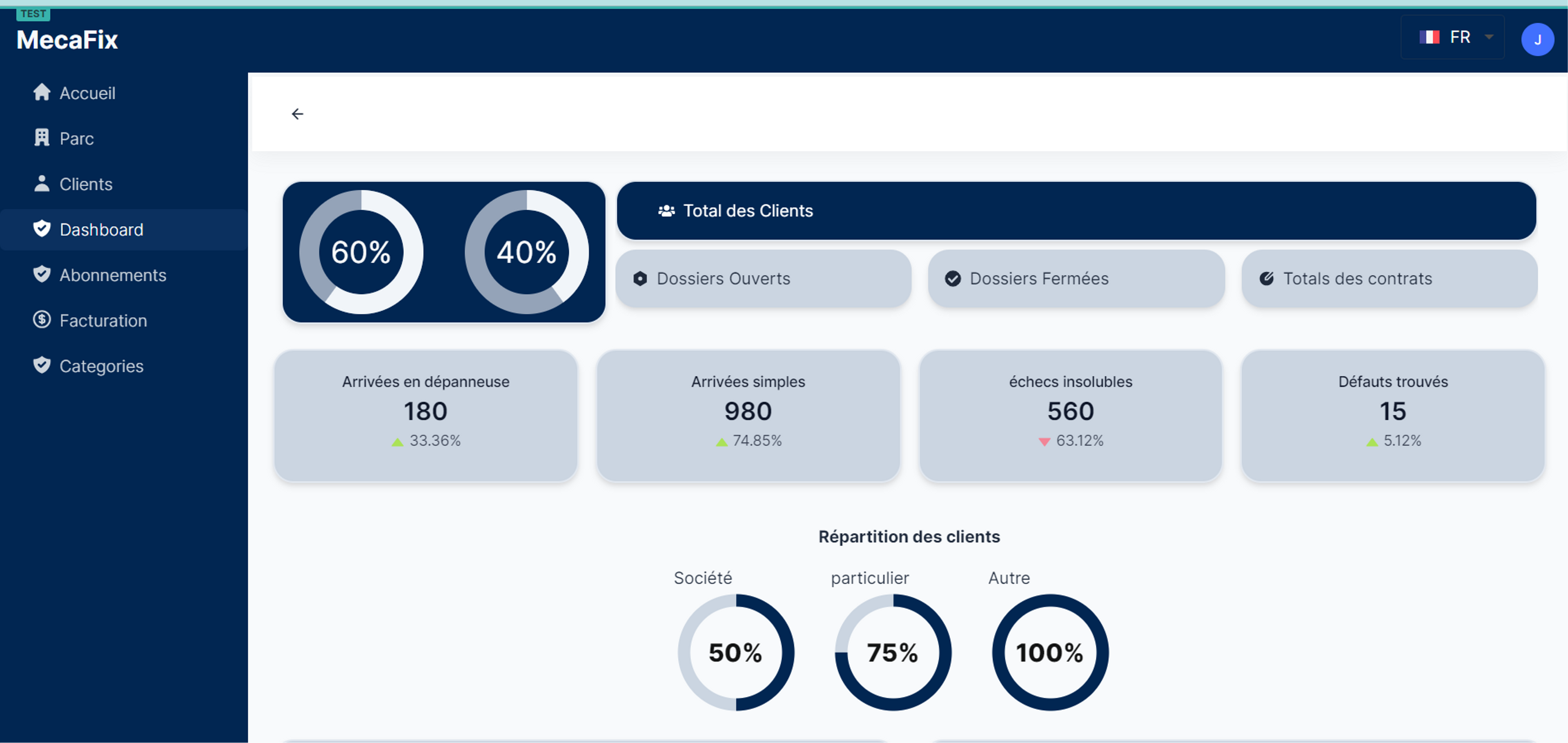The image size is (1568, 743).
Task: Open the Categories menu item
Action: 124,366
